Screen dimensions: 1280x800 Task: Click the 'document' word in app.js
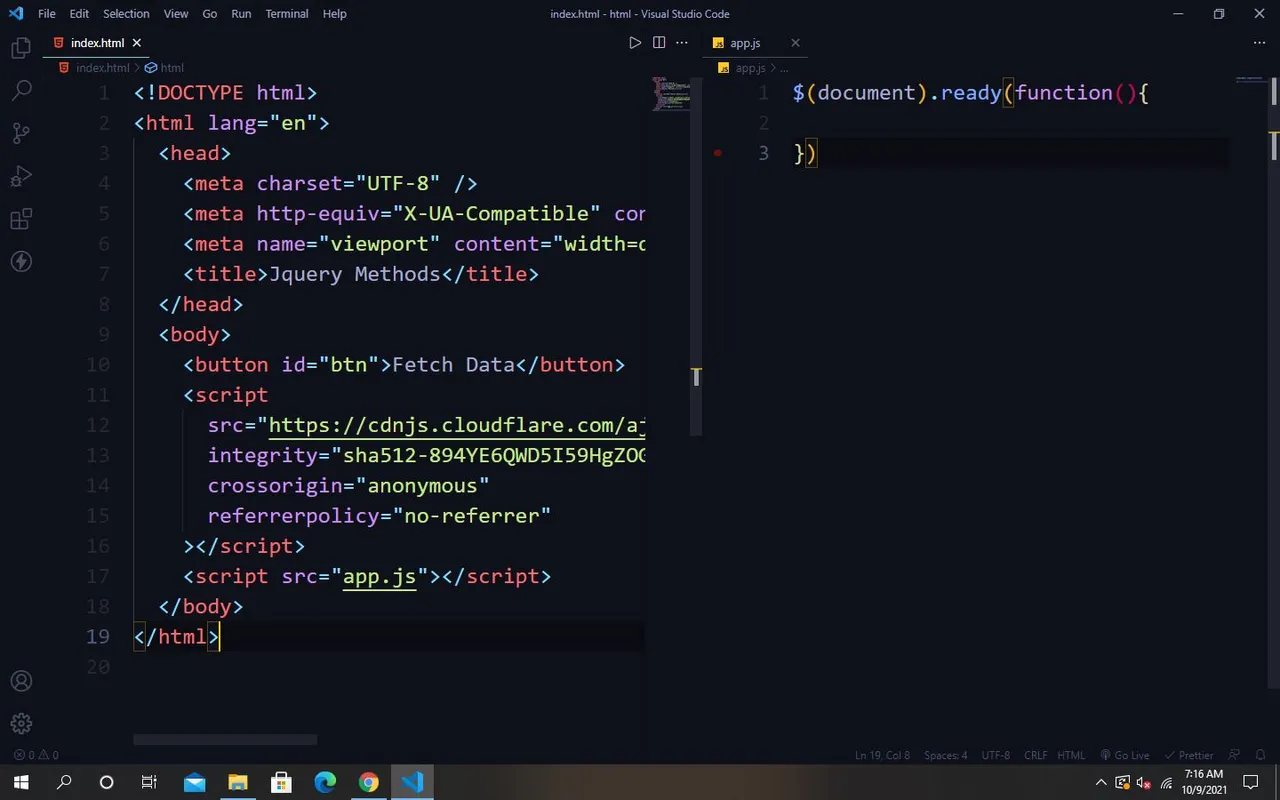point(866,93)
